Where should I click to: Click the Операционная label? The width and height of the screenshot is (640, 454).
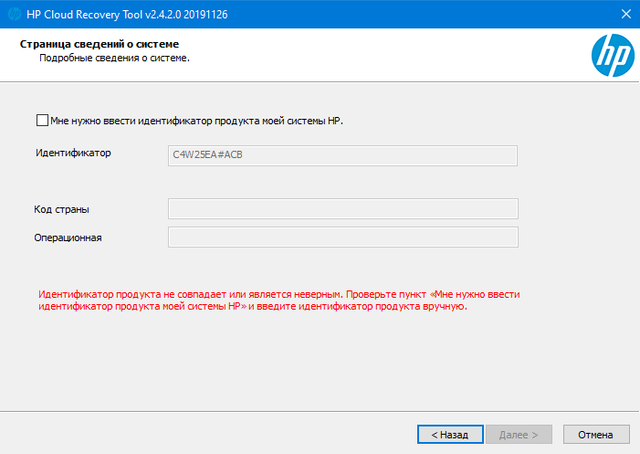(68, 238)
